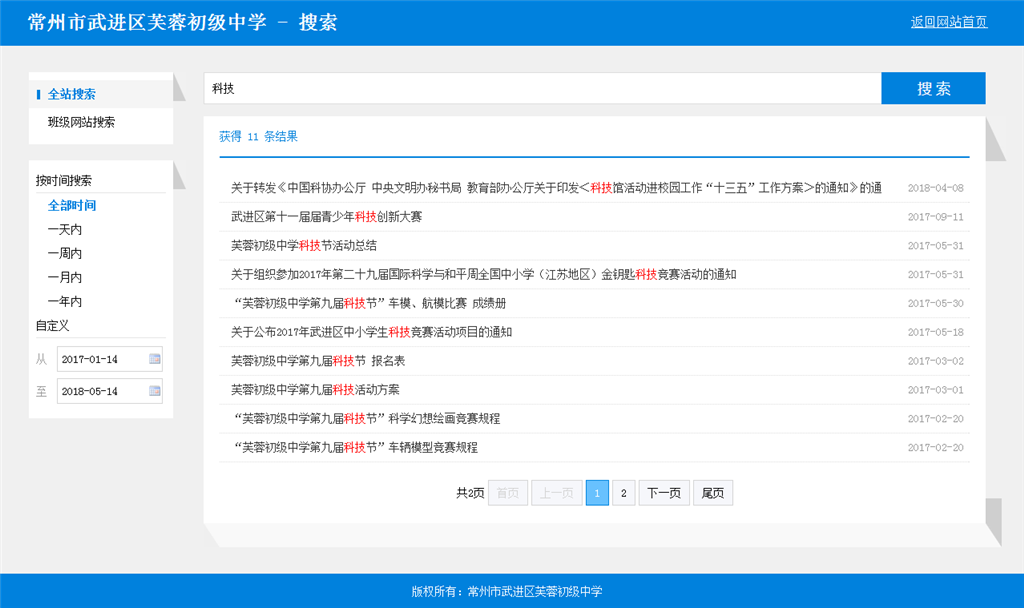Filter results by 一周内

pos(65,253)
